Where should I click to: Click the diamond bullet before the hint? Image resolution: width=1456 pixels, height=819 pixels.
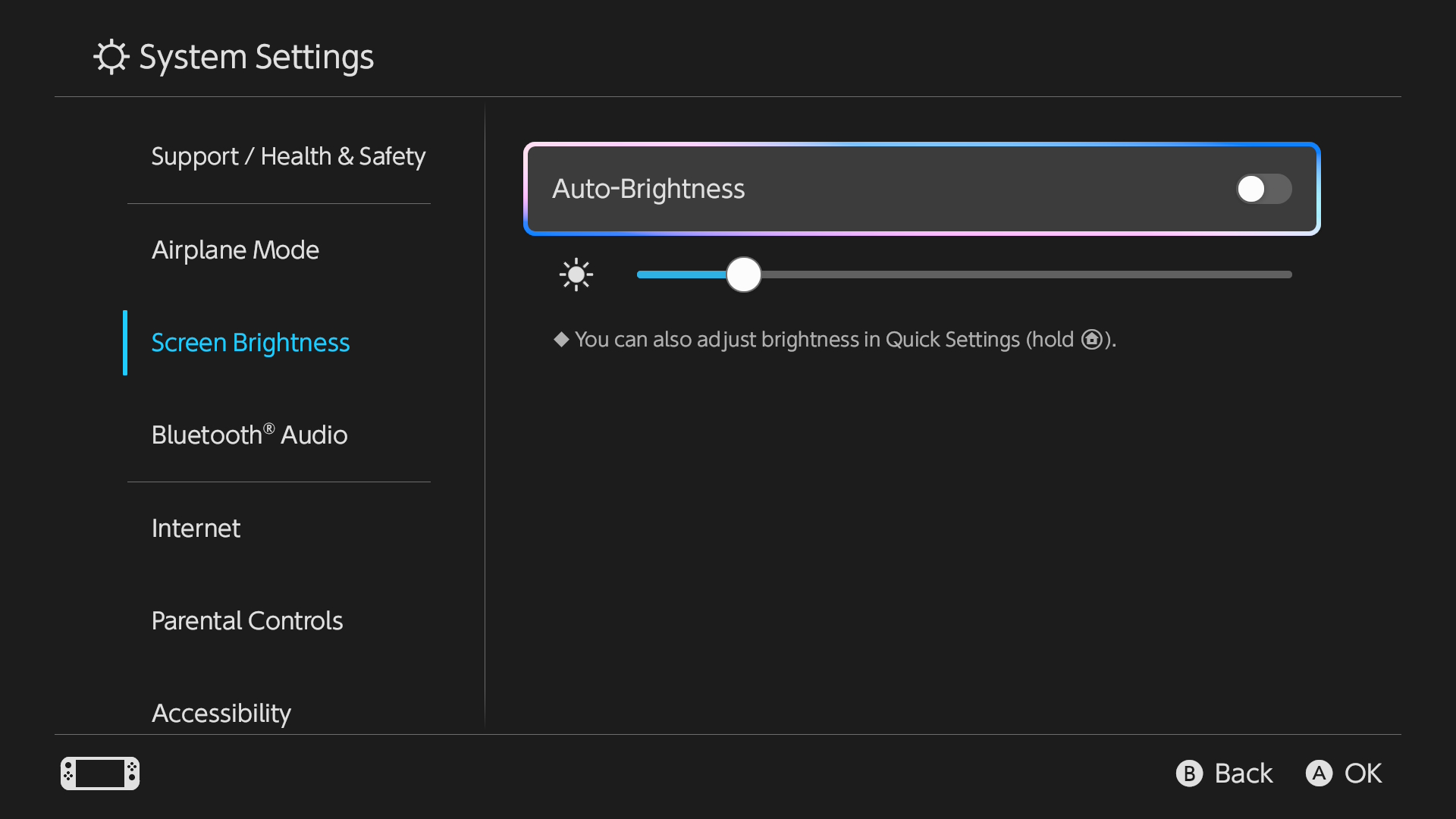pyautogui.click(x=561, y=339)
